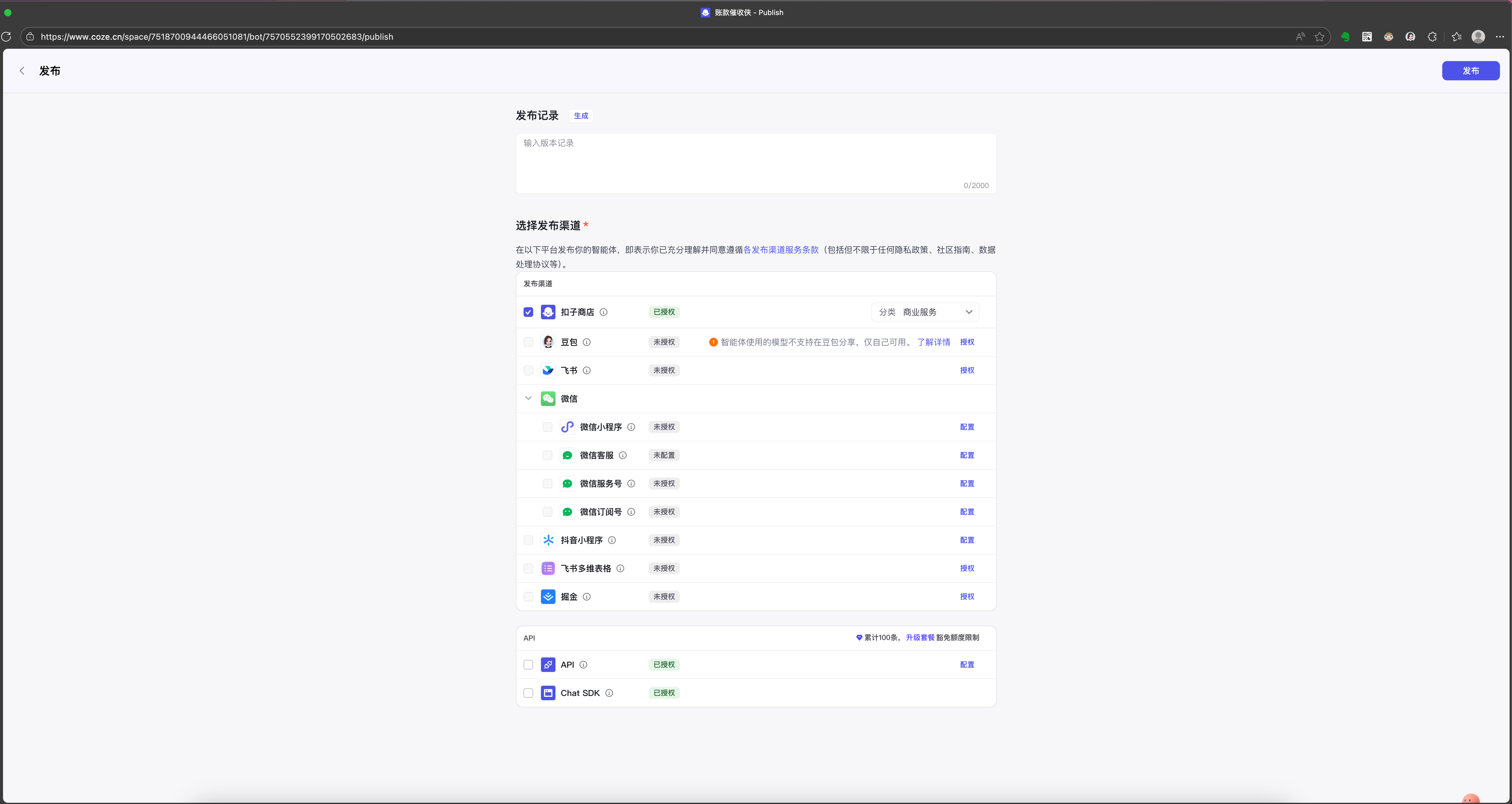Click the 微信小程序 channel icon
Screen dimensions: 1512x804
pyautogui.click(x=567, y=427)
